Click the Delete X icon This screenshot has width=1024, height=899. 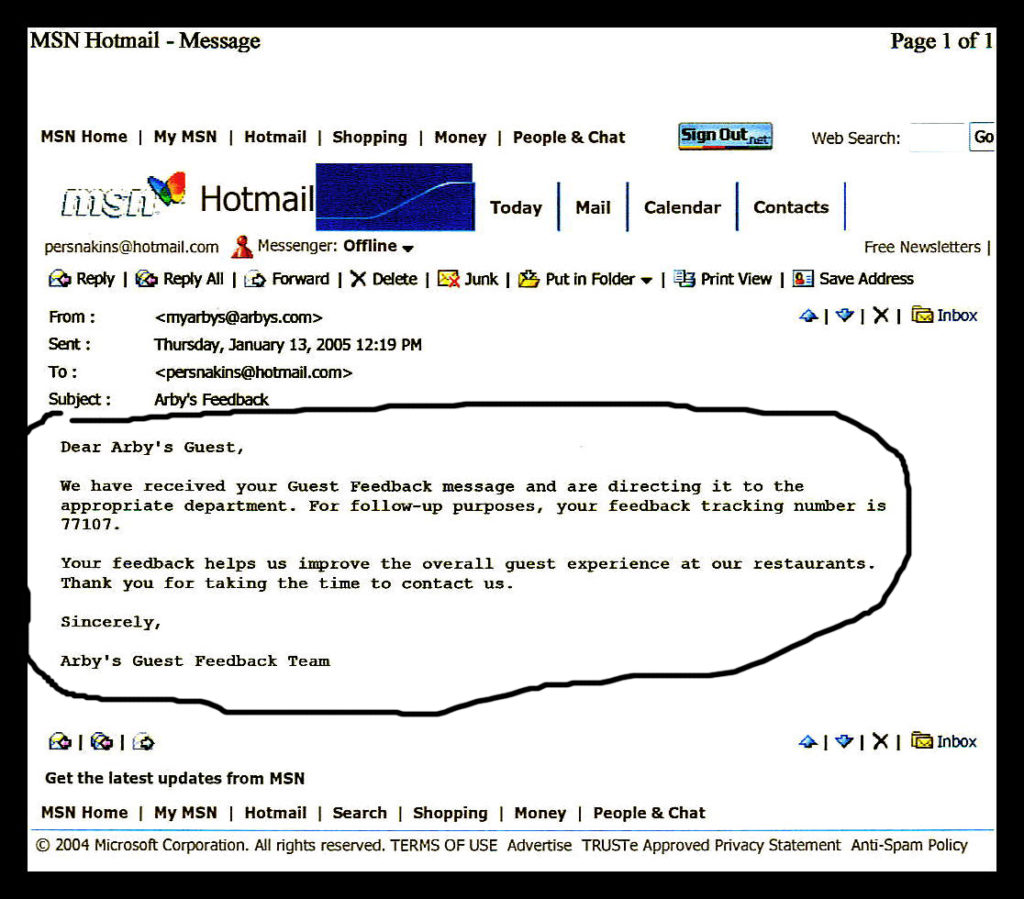358,279
